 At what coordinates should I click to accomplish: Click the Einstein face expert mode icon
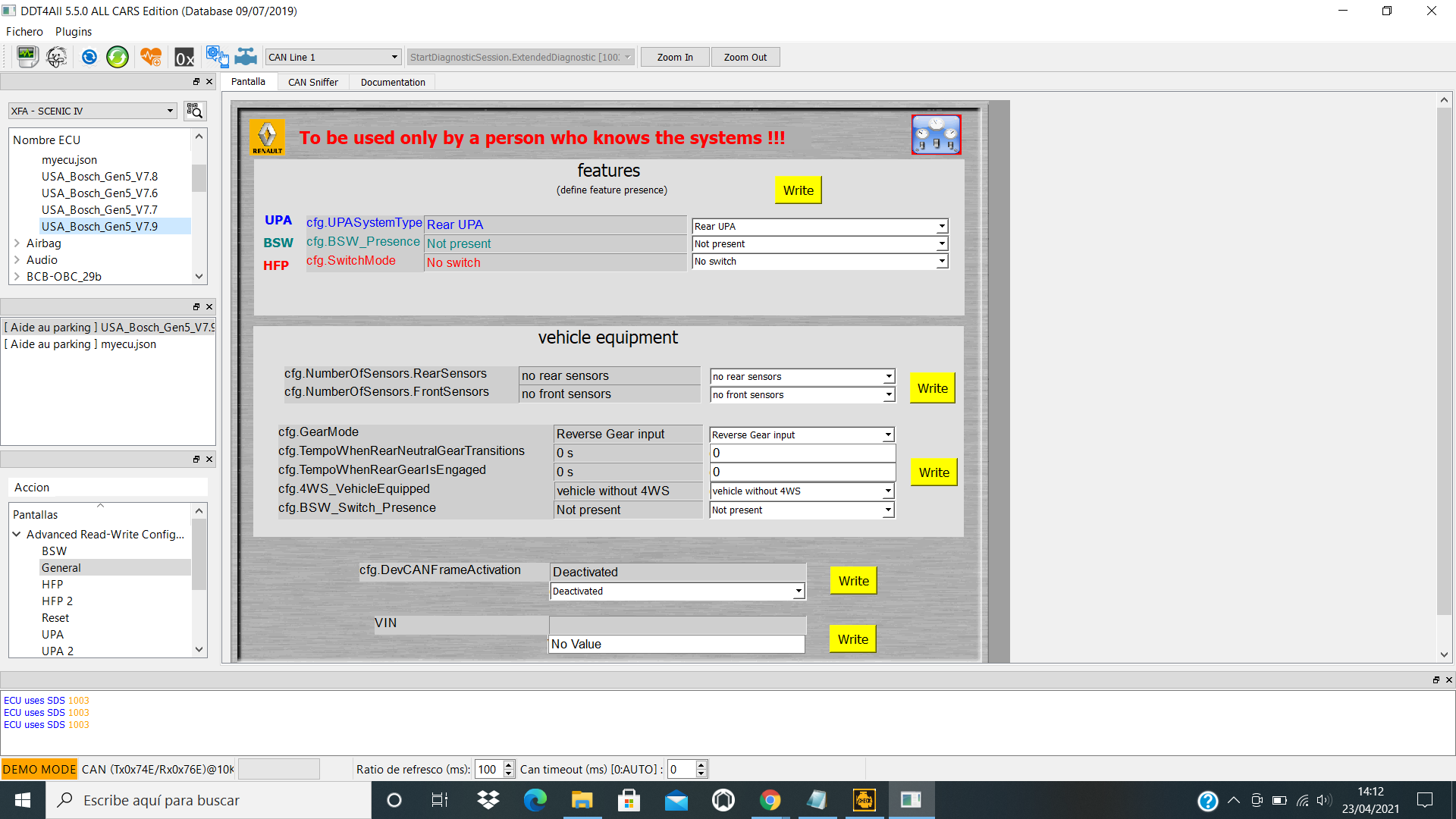(x=57, y=57)
